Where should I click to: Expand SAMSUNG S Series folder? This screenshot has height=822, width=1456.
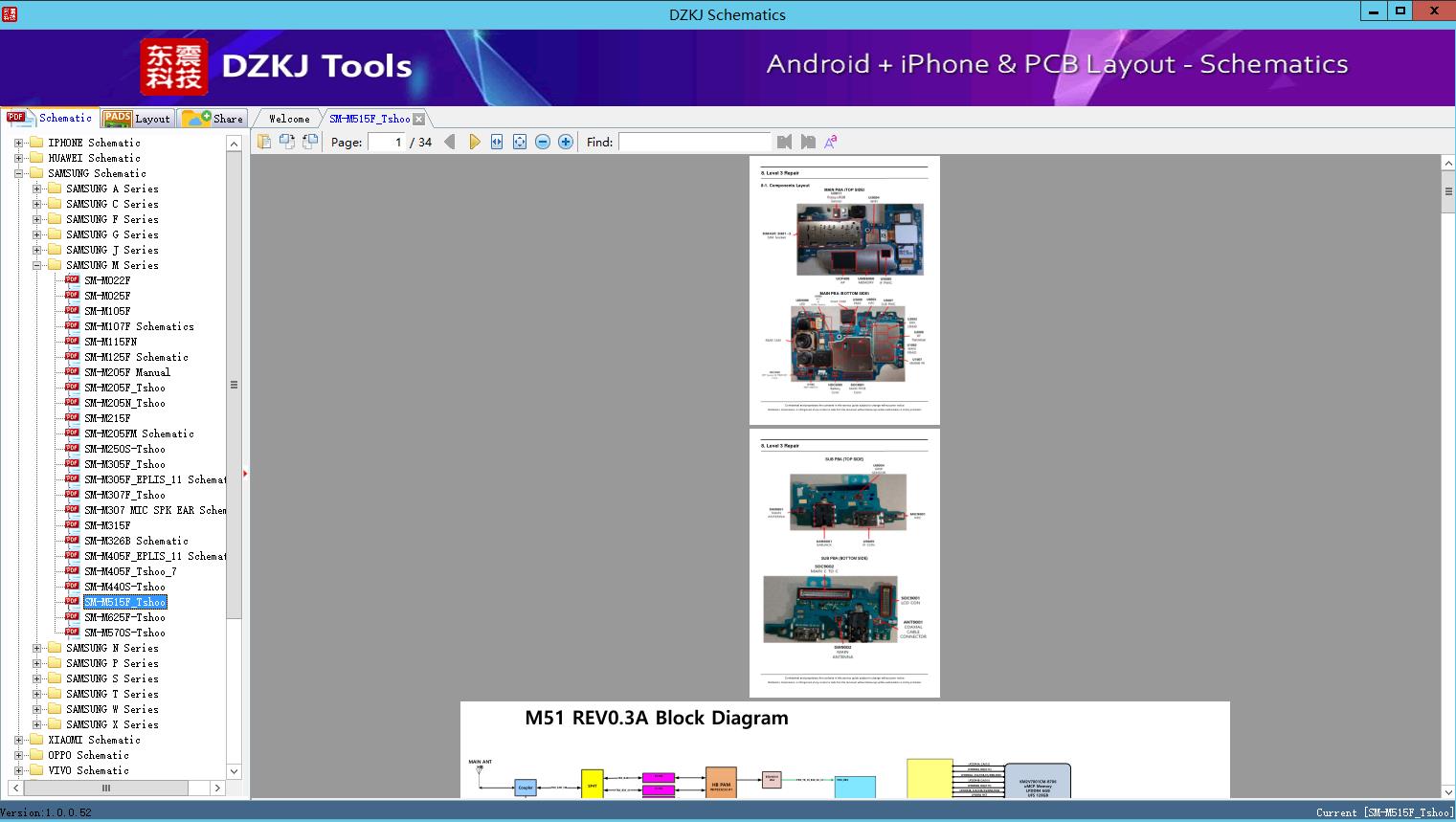pyautogui.click(x=36, y=678)
